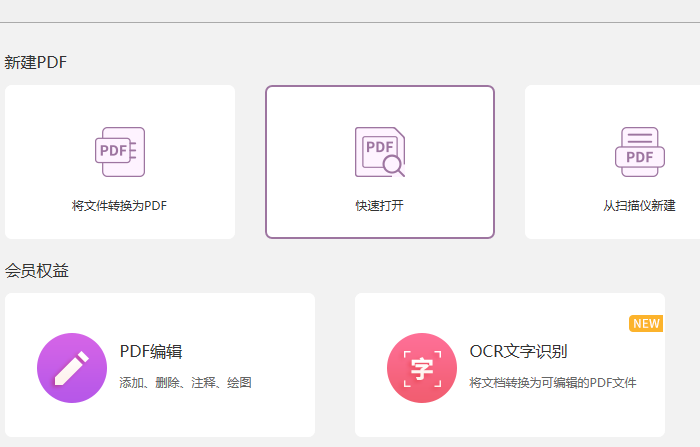Click the convert file to PDF icon

pyautogui.click(x=120, y=152)
